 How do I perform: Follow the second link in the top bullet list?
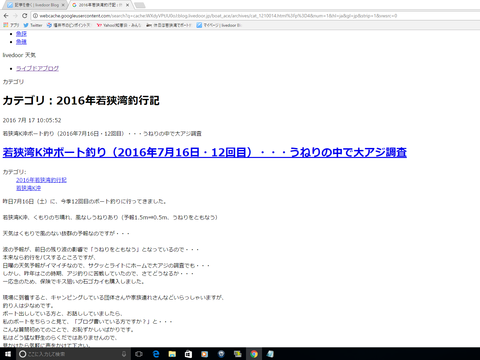pos(21,42)
